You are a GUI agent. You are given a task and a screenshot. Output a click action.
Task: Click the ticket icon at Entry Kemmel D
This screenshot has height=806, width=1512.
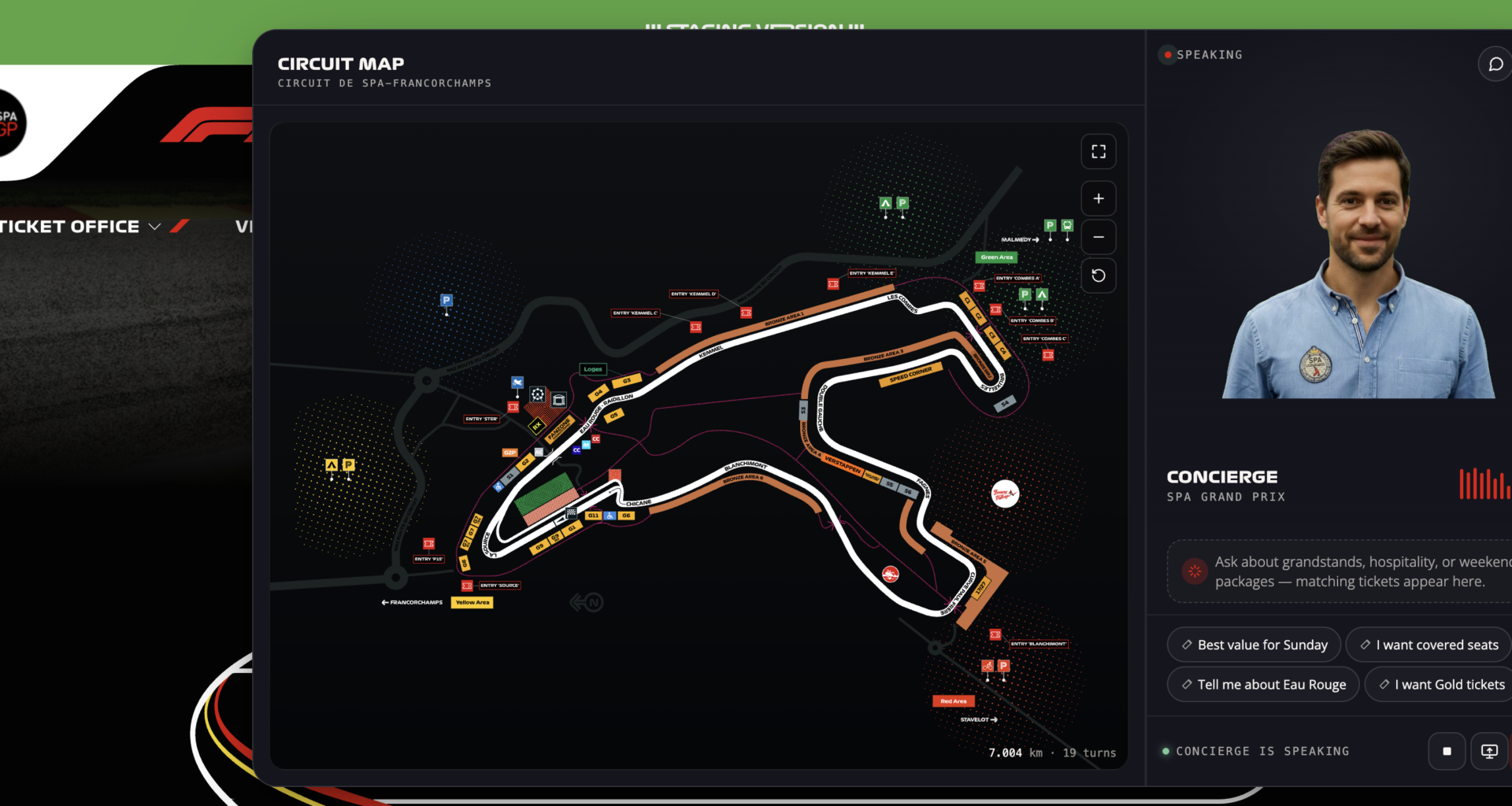(746, 312)
